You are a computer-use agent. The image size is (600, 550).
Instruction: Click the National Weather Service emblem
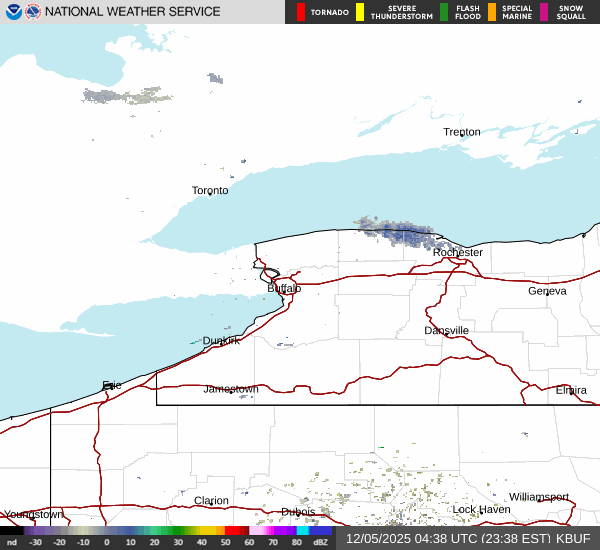33,12
